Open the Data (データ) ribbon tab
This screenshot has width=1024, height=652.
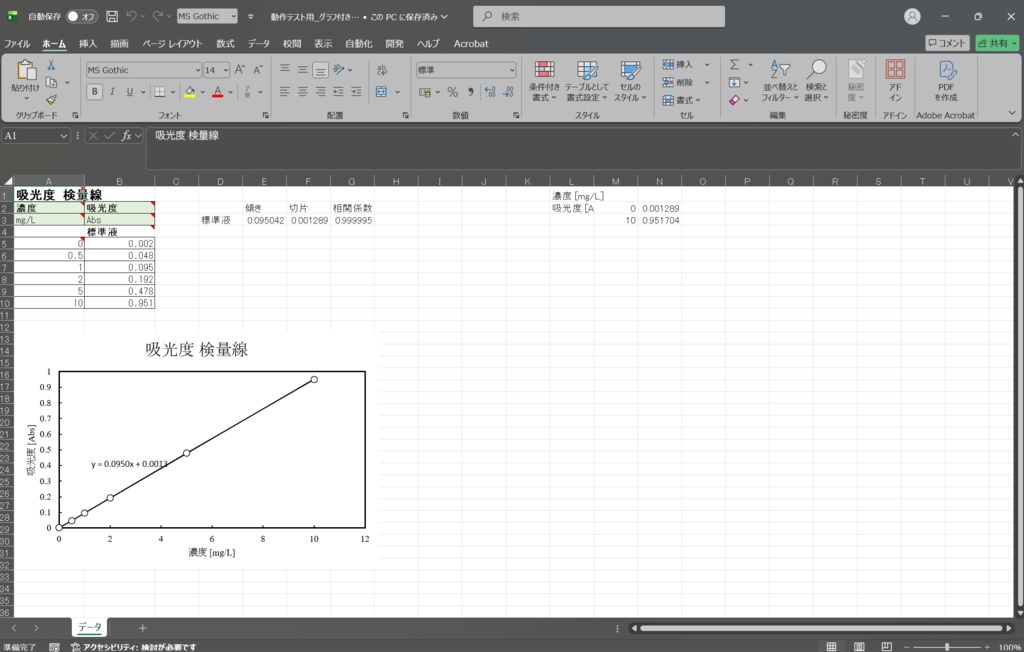tap(259, 44)
